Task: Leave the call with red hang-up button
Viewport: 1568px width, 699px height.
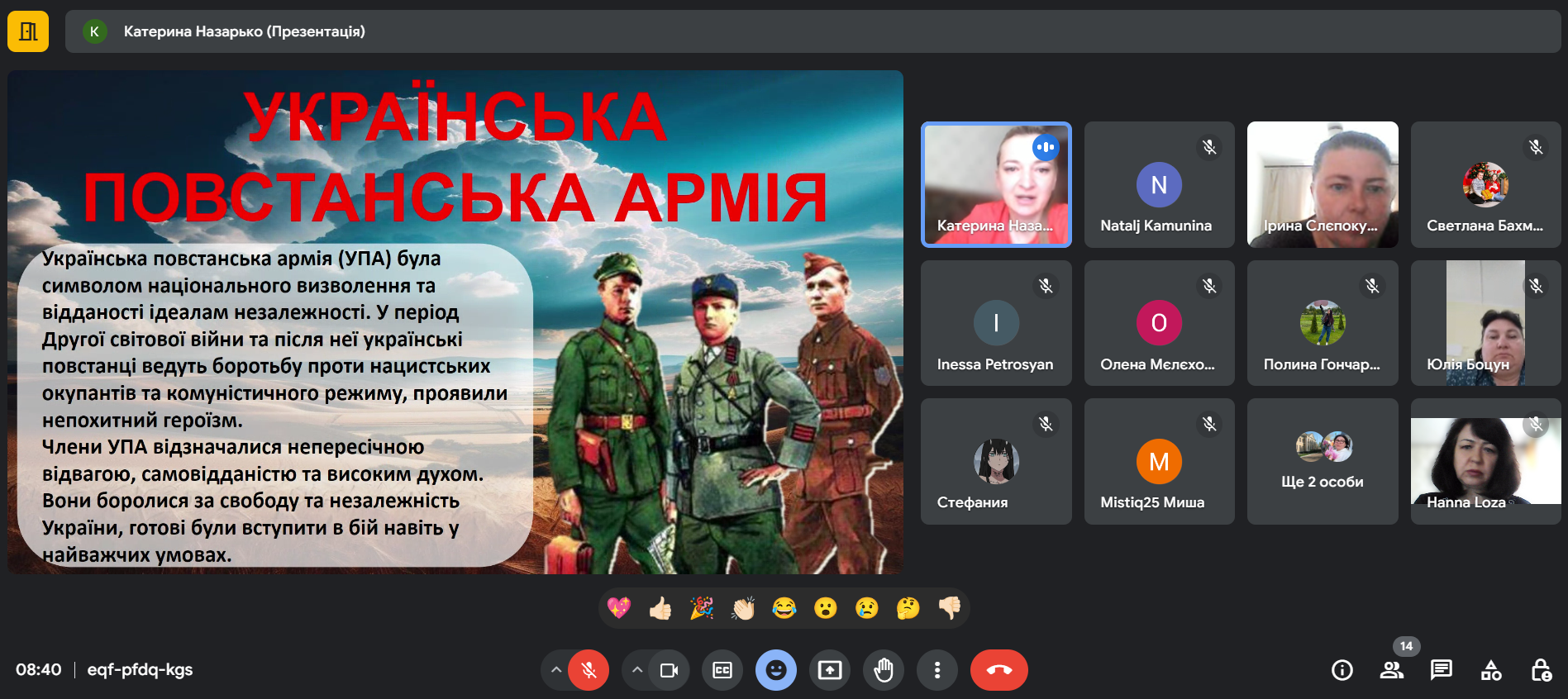Action: 998,670
